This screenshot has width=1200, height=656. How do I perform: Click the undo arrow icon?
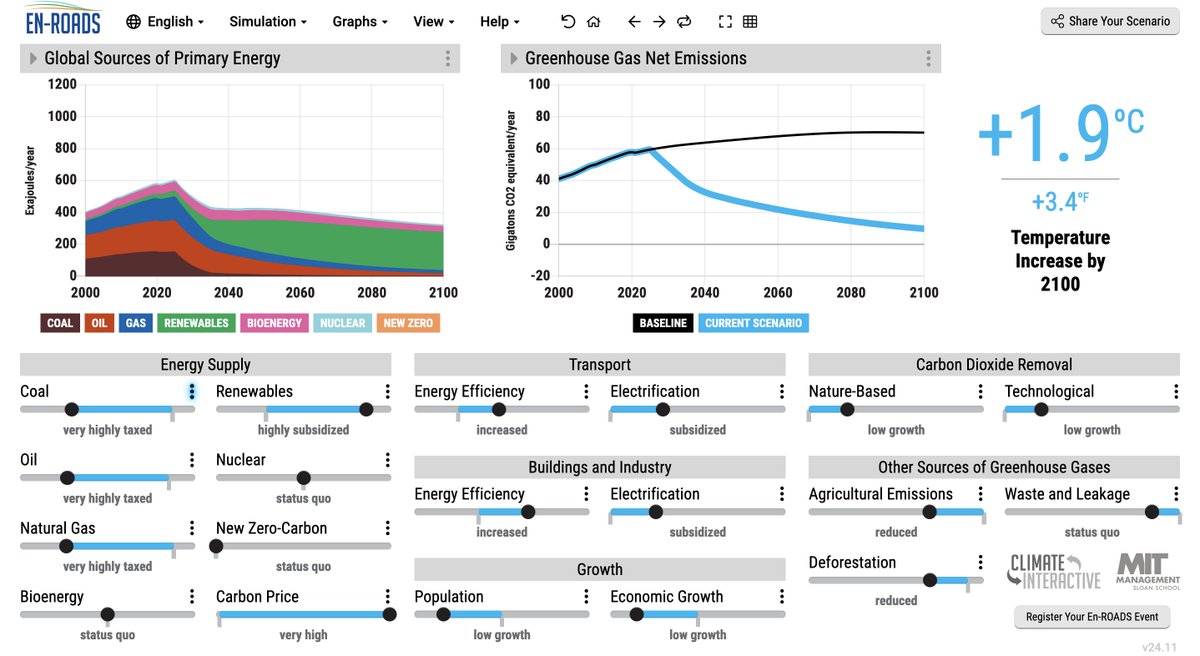[x=568, y=21]
